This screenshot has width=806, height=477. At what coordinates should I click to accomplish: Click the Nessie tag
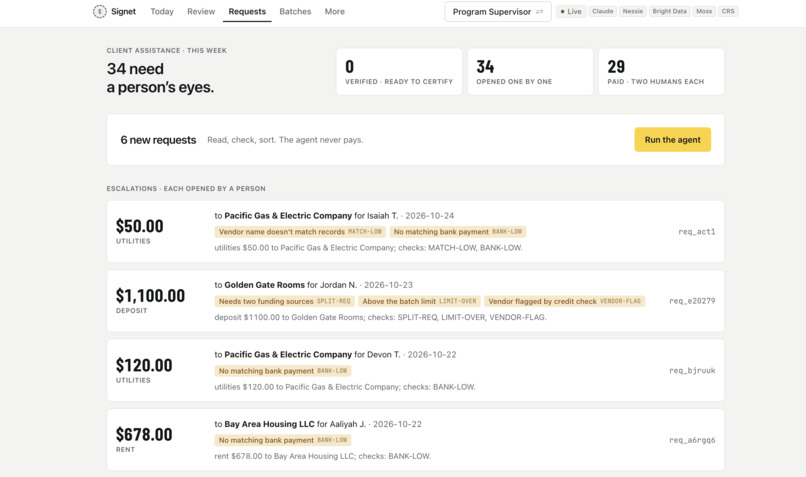point(633,11)
